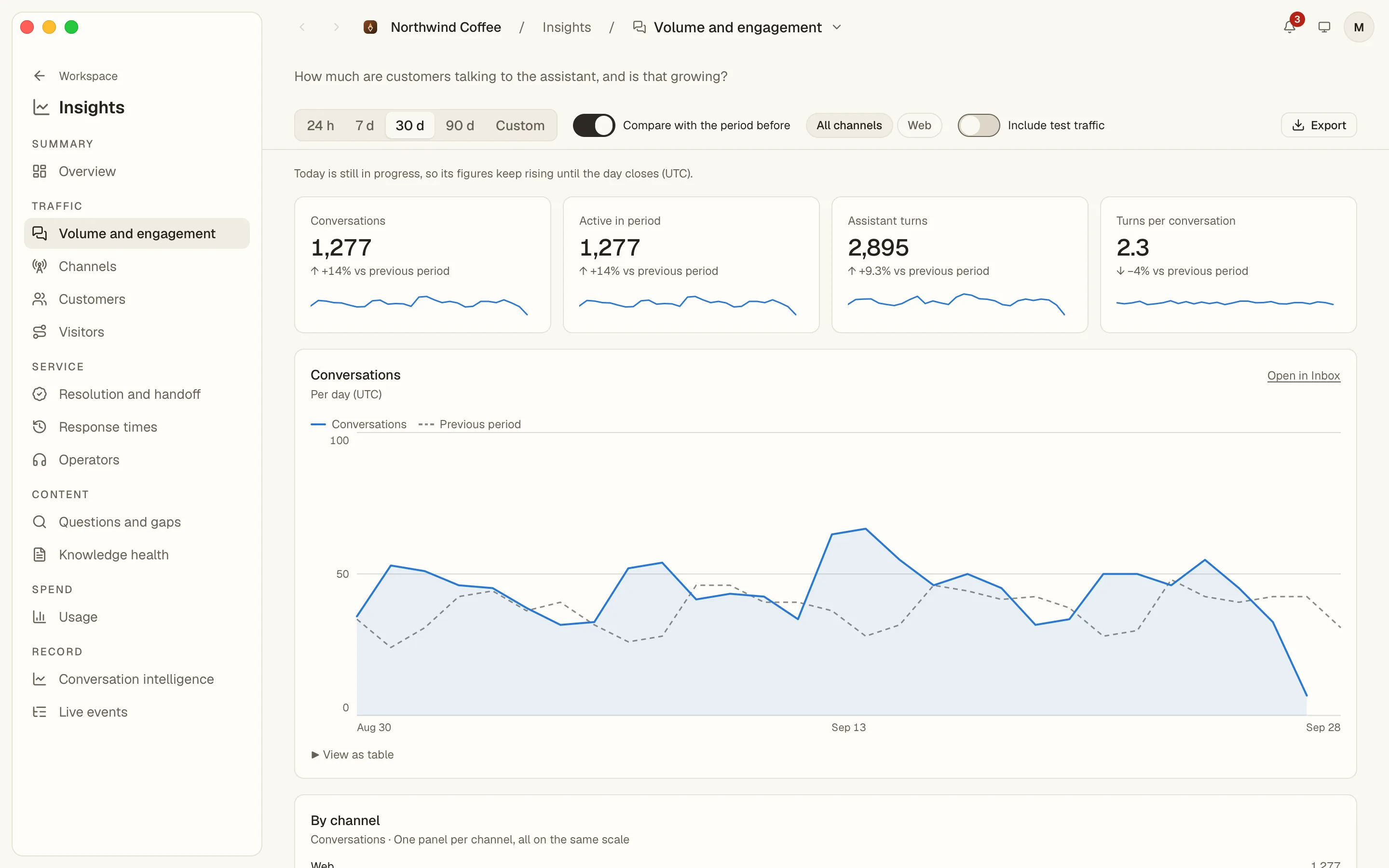
Task: Click the Resolution and handoff check icon
Action: (x=40, y=394)
